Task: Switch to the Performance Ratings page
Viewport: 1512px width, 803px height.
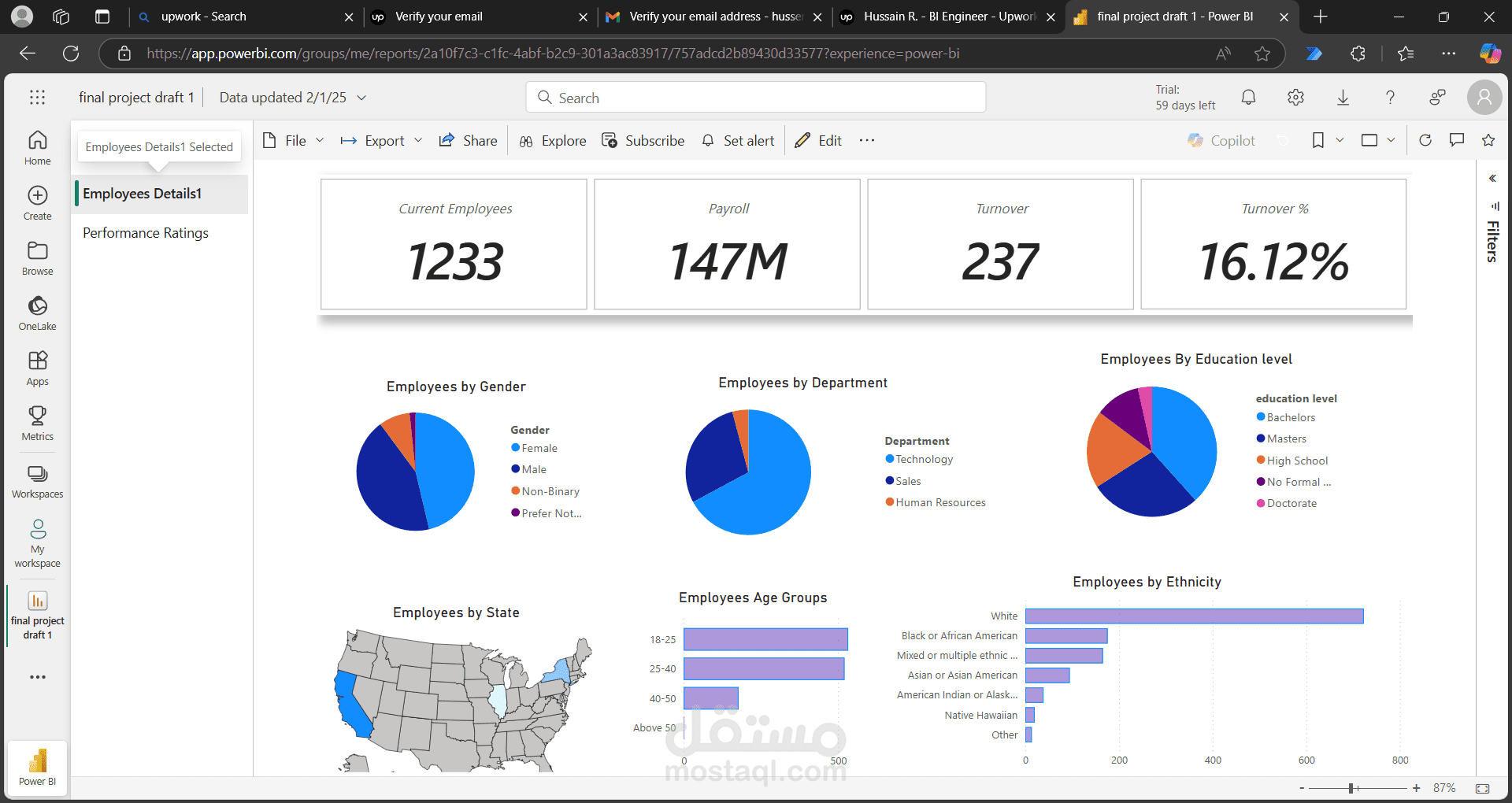Action: [x=146, y=233]
